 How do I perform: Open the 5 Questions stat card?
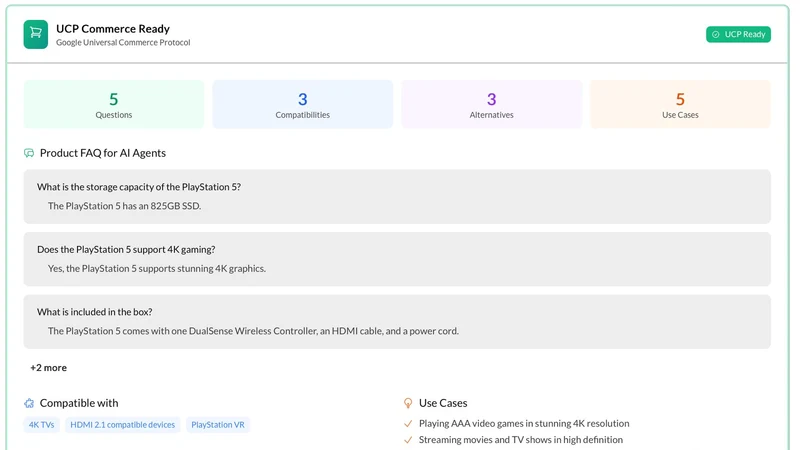[114, 104]
